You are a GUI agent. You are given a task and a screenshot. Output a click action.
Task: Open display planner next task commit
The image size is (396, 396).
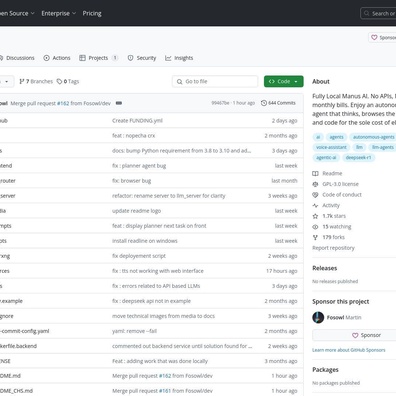coord(159,226)
